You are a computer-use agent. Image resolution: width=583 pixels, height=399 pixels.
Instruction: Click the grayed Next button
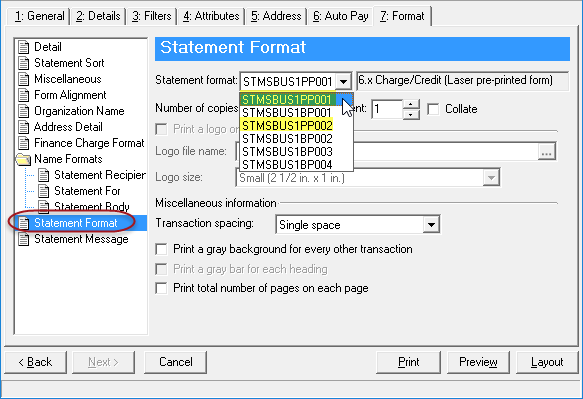click(x=103, y=362)
